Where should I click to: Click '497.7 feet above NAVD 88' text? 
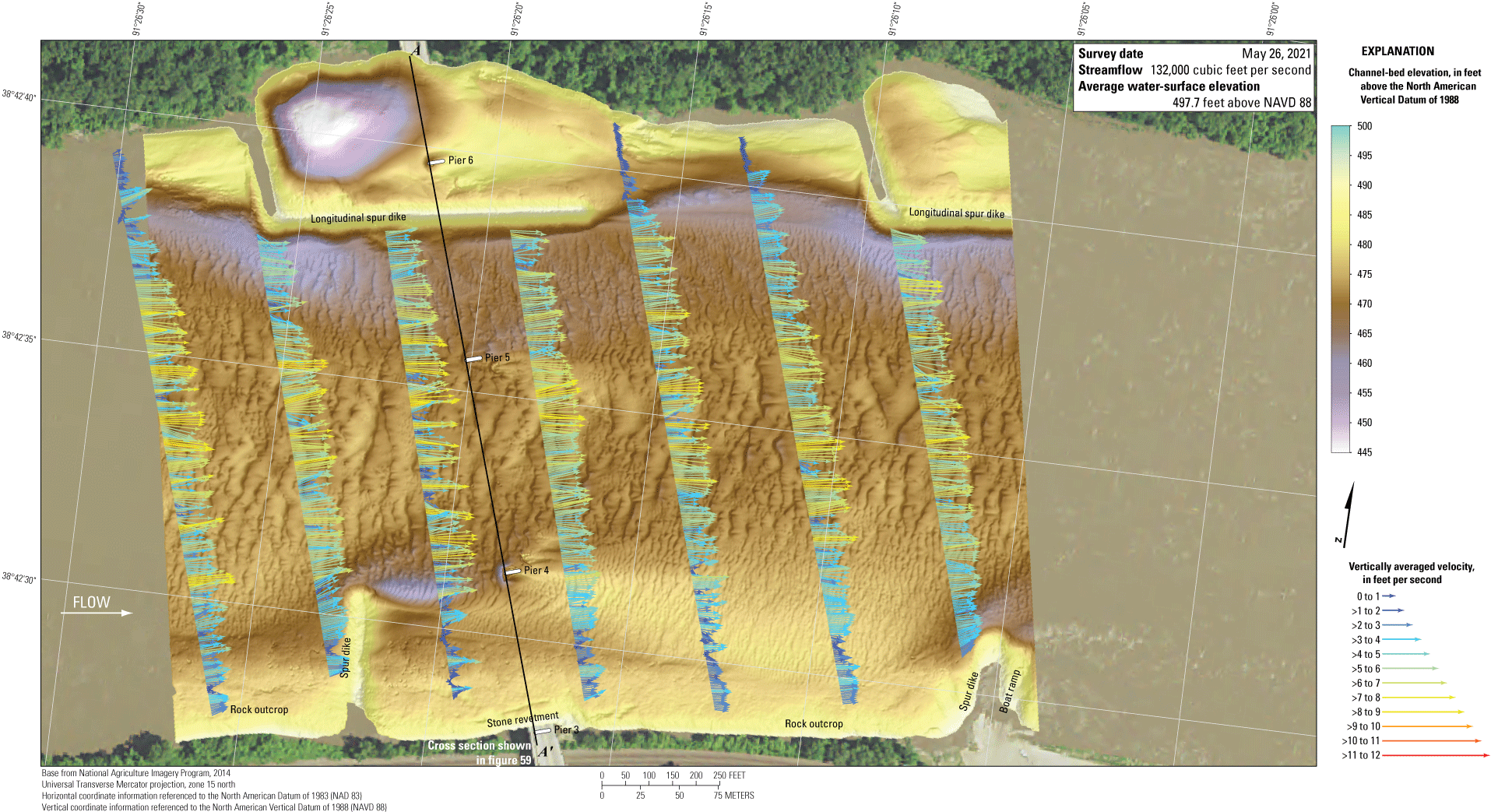[1242, 103]
